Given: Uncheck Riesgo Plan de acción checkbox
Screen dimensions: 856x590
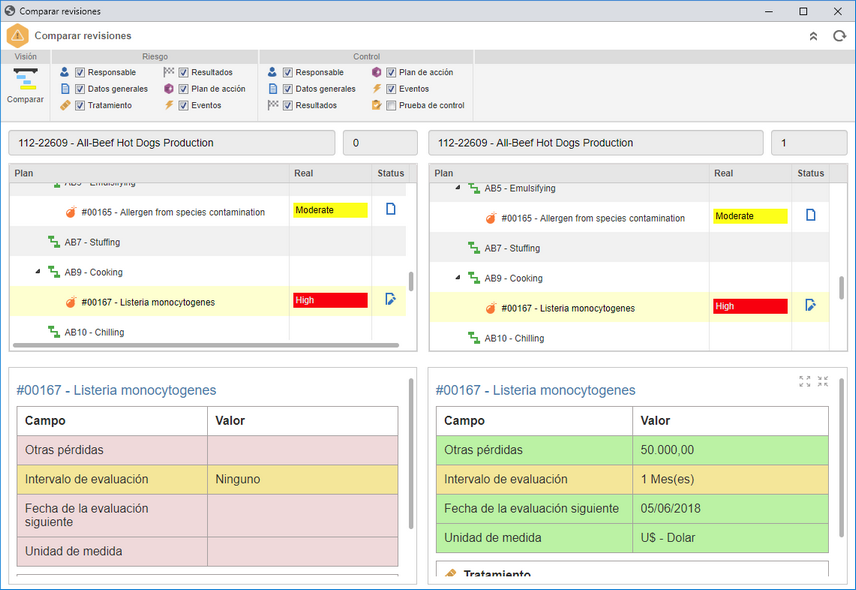Looking at the screenshot, I should coord(183,89).
